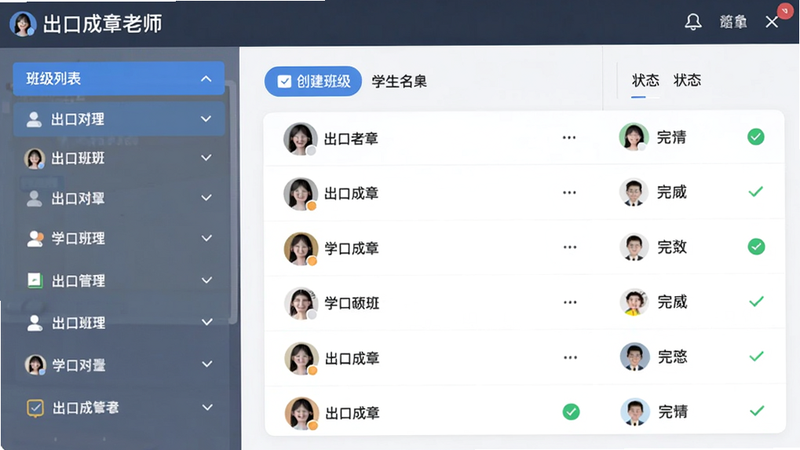Select 出口对理 in the sidebar

pyautogui.click(x=119, y=119)
